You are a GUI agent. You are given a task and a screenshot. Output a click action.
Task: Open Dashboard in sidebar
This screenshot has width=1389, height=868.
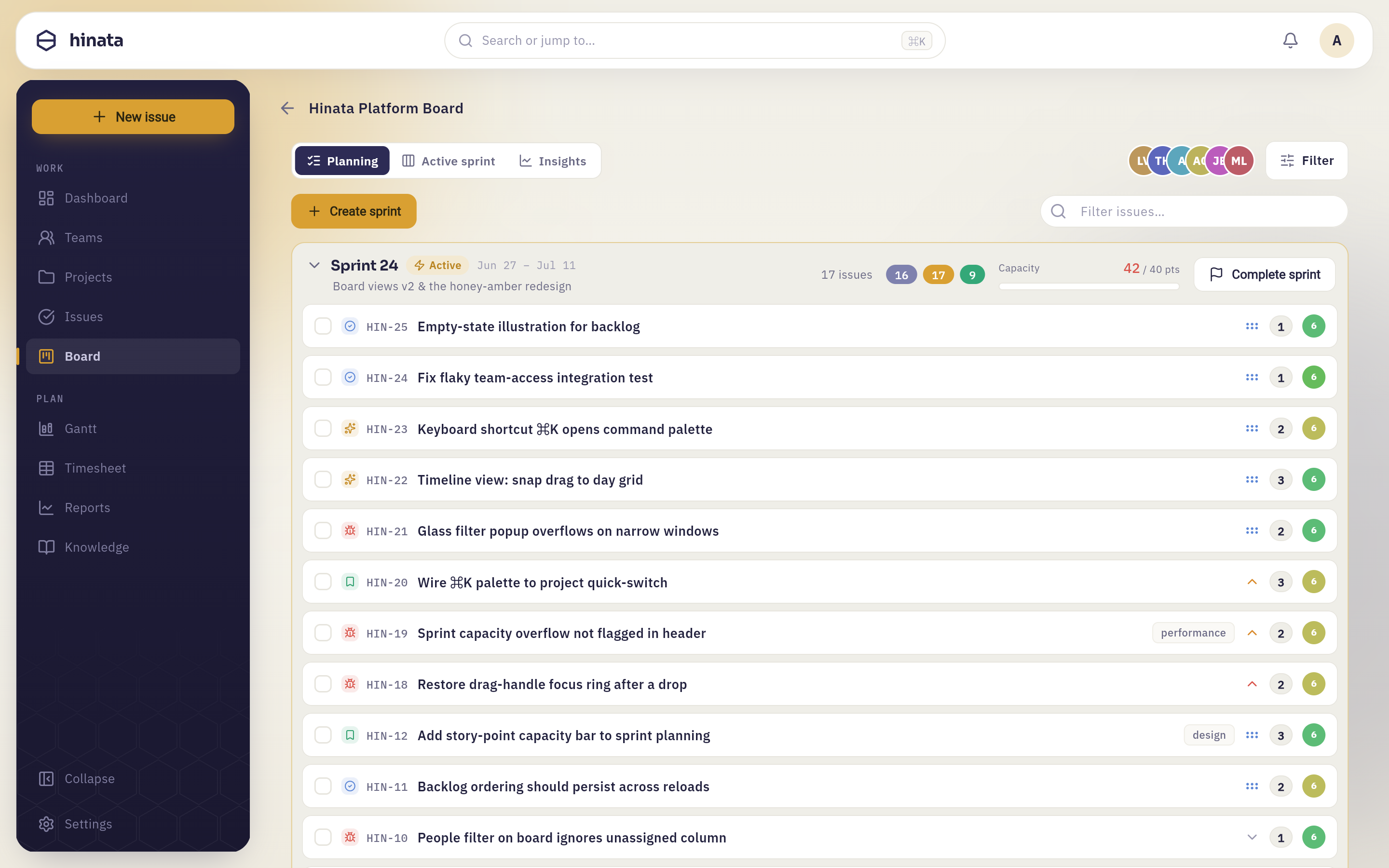point(133,198)
